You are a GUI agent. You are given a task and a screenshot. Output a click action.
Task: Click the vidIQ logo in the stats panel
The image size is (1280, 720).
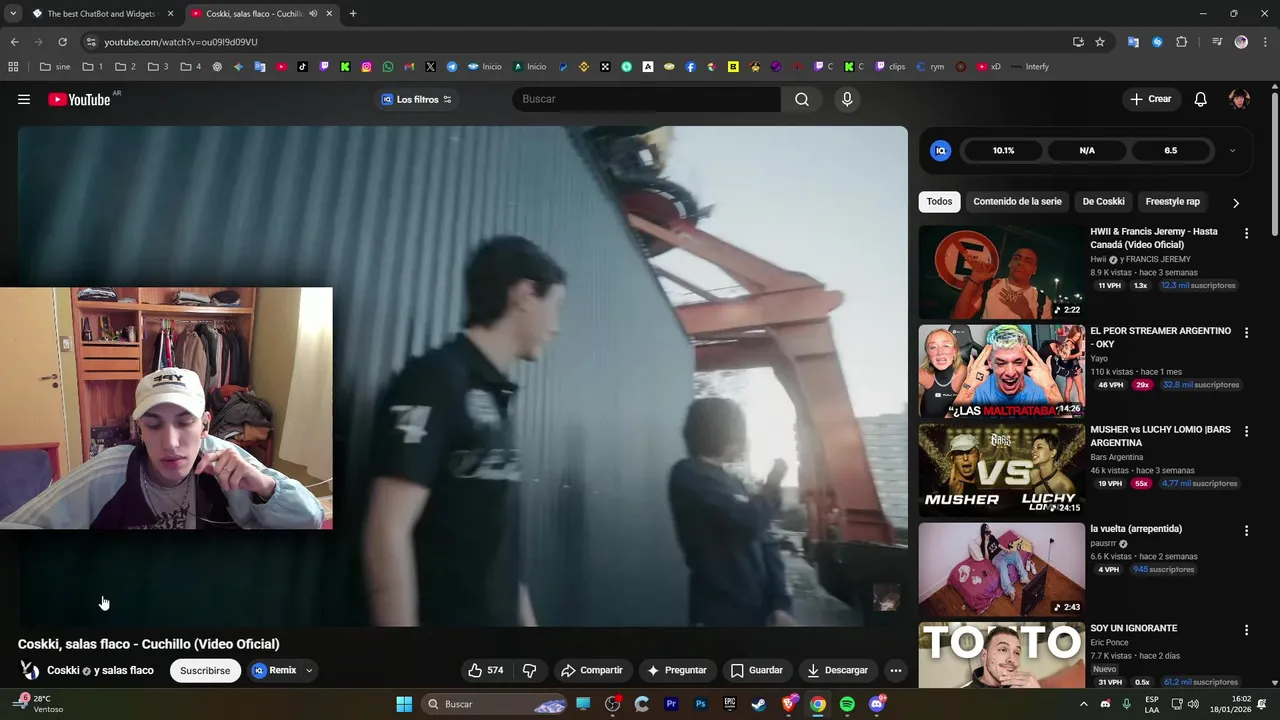click(x=940, y=151)
